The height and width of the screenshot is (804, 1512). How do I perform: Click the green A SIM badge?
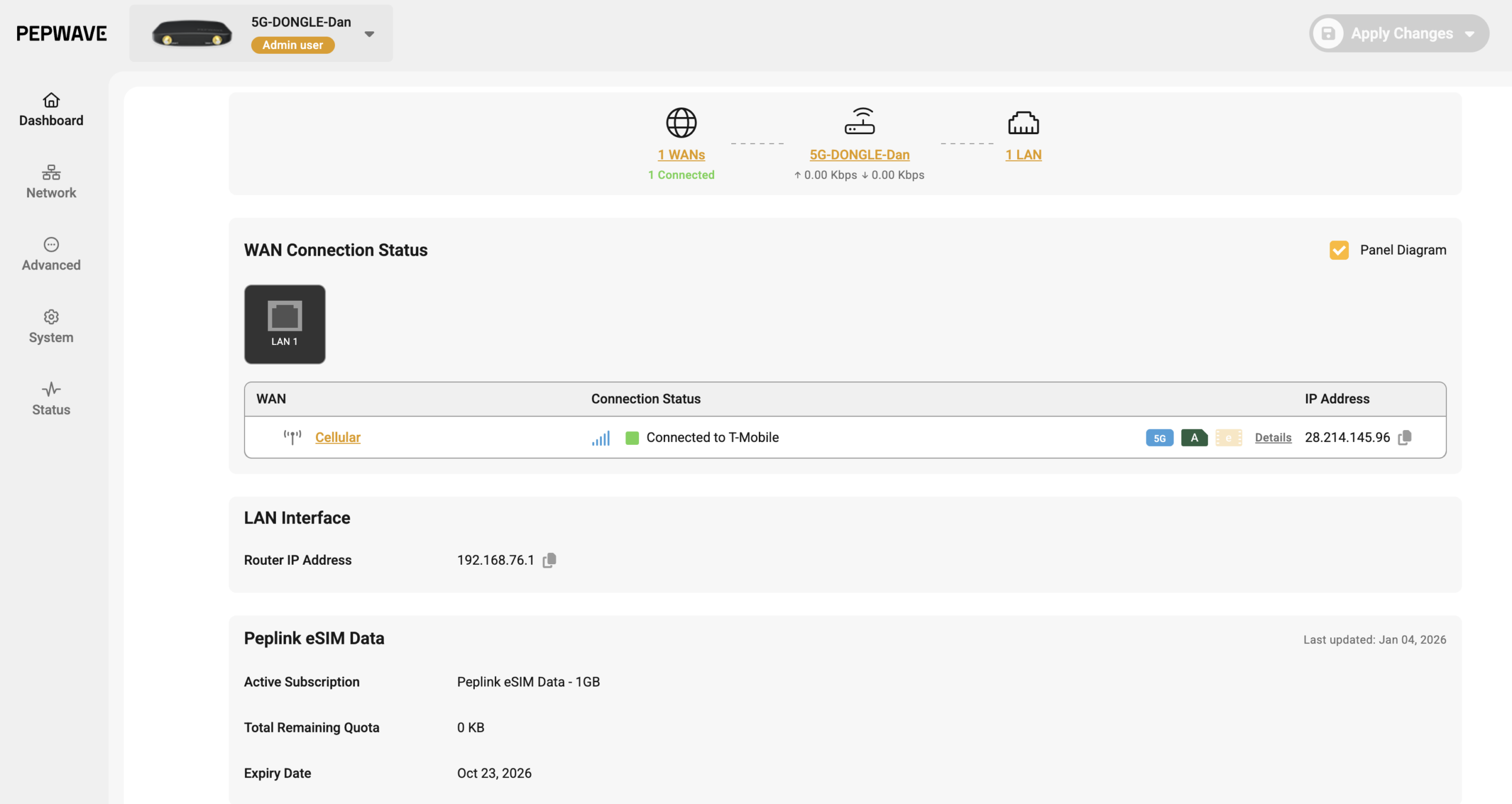(x=1194, y=438)
